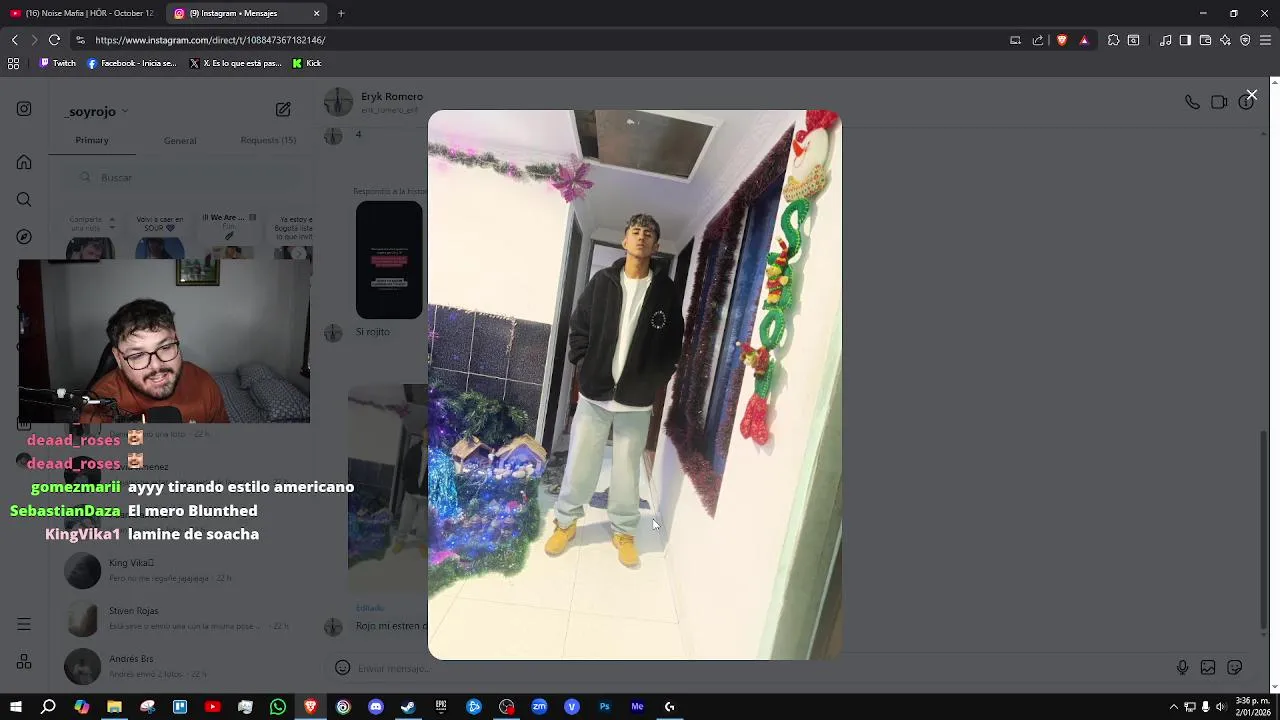Show hidden system tray icons
This screenshot has height=720, width=1280.
point(1174,707)
